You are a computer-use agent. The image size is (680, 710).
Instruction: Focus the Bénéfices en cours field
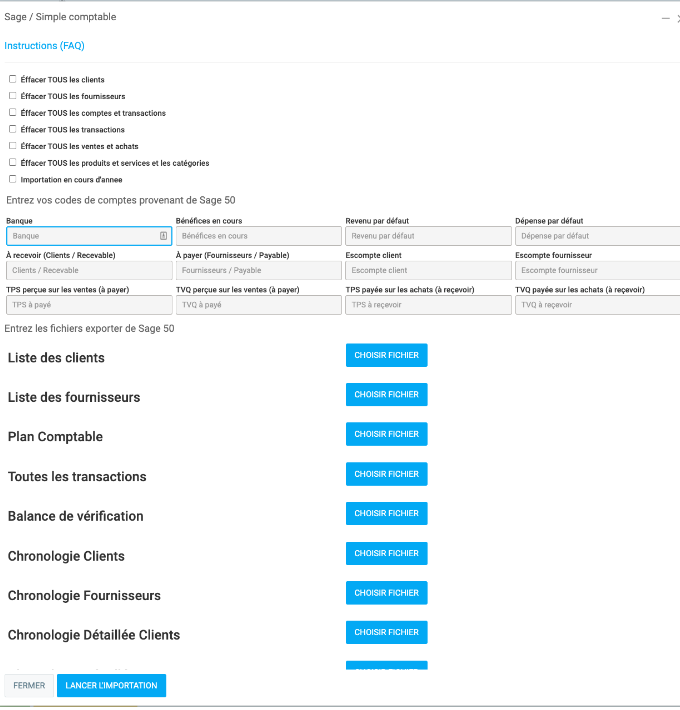(257, 236)
